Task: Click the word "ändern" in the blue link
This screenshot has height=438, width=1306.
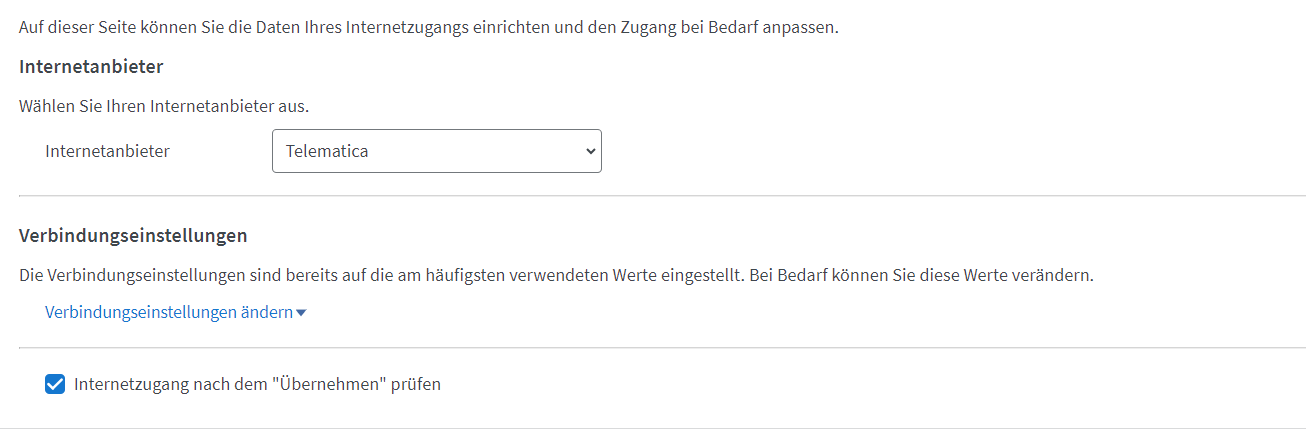Action: pos(266,312)
